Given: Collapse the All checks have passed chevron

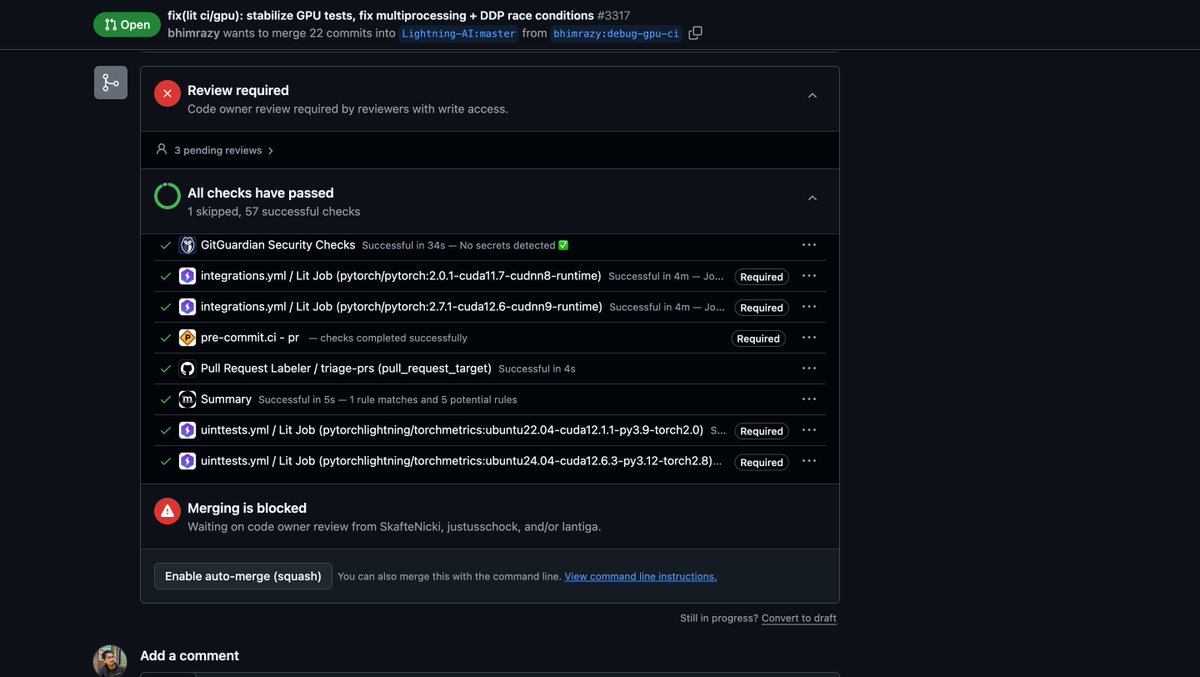Looking at the screenshot, I should point(812,199).
